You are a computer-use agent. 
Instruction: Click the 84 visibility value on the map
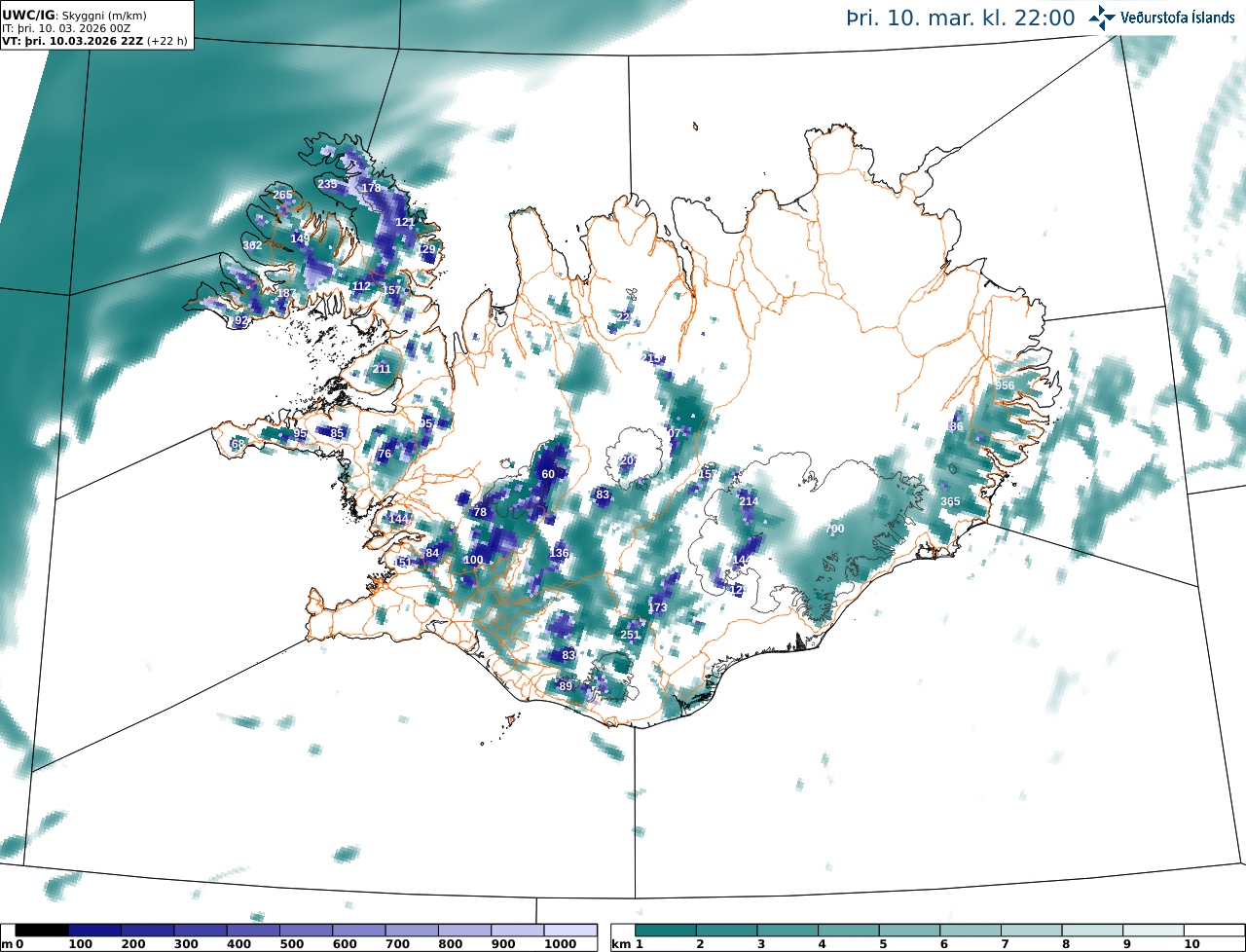point(432,553)
